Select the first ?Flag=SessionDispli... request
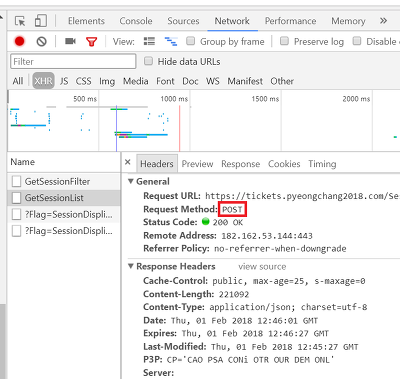The width and height of the screenshot is (400, 379). pos(64,214)
